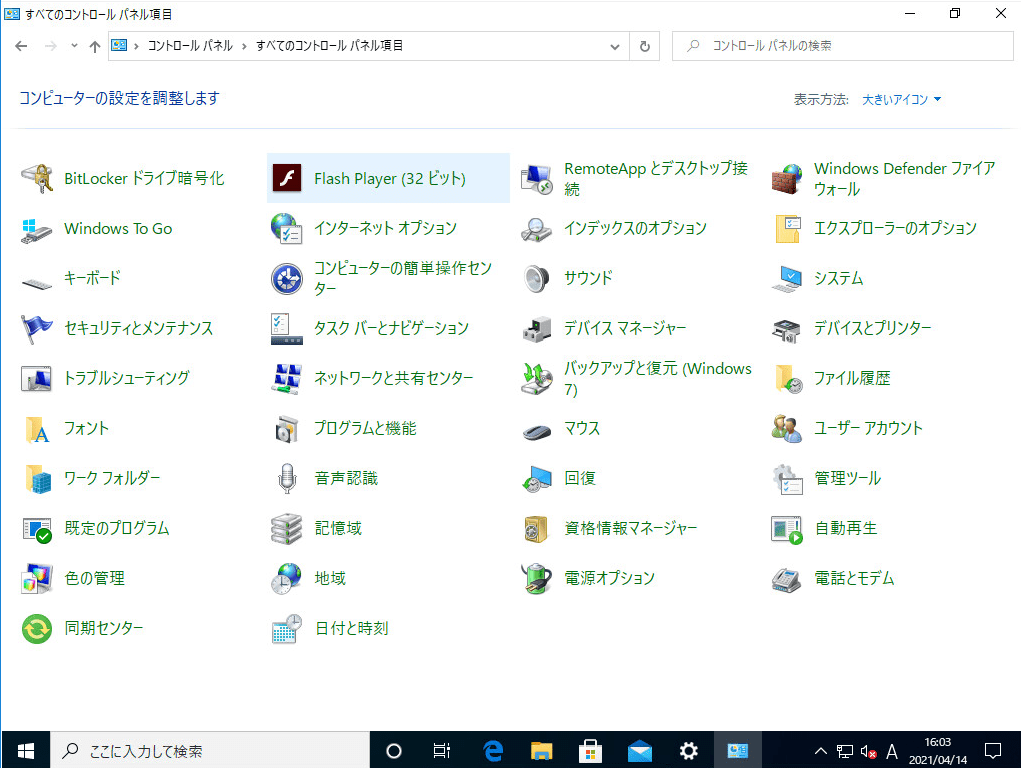
Task: Open デバイス マネージャー icon
Action: (x=537, y=328)
